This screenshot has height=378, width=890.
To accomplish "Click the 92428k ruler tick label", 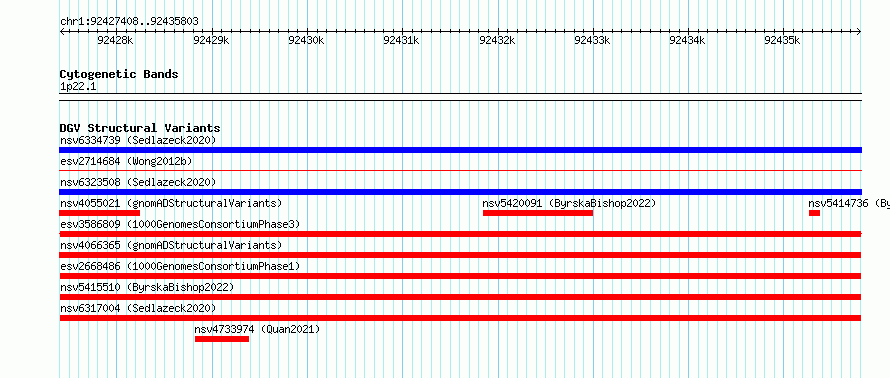I will click(x=115, y=40).
